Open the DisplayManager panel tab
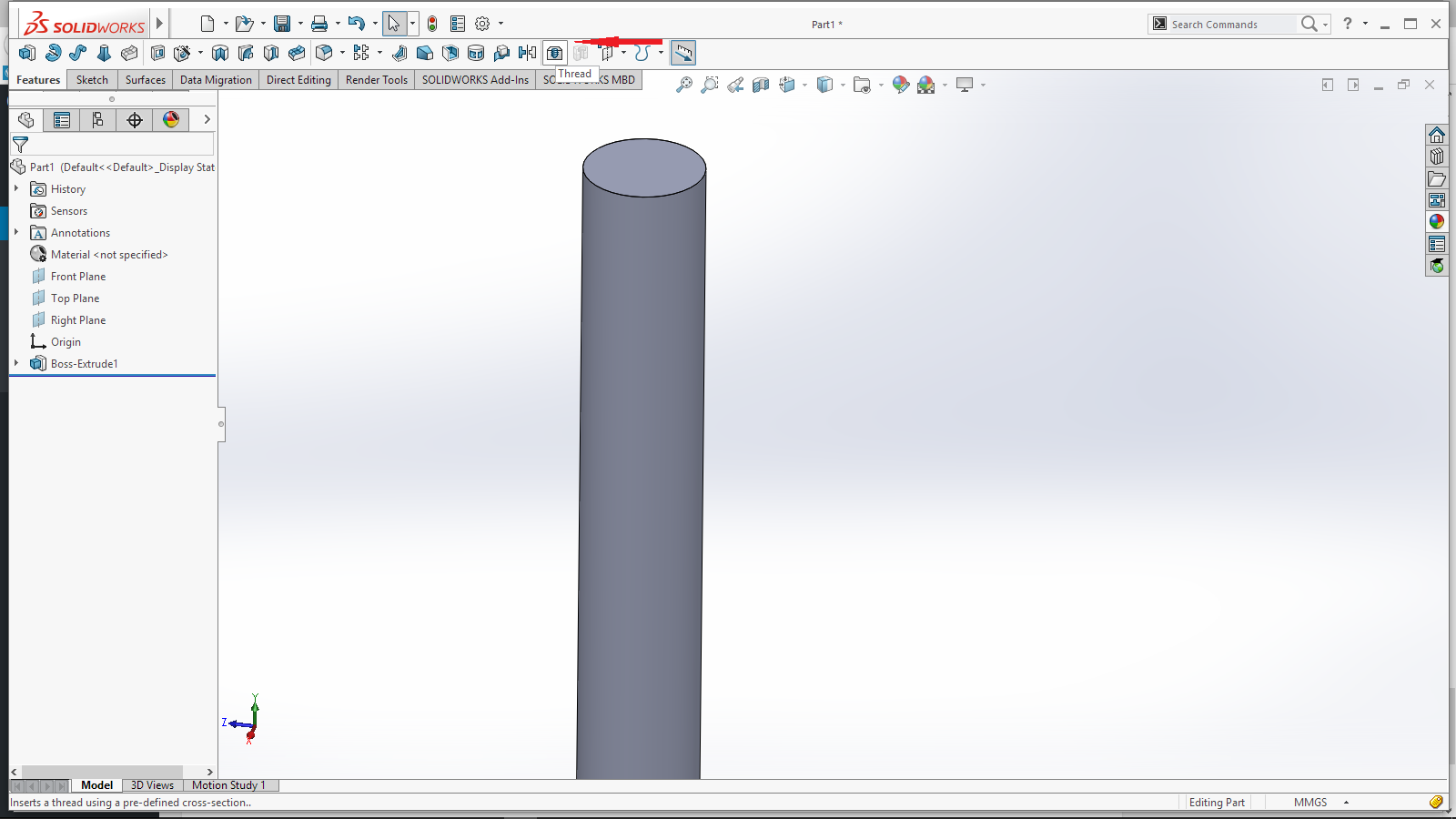The width and height of the screenshot is (1456, 819). point(171,120)
